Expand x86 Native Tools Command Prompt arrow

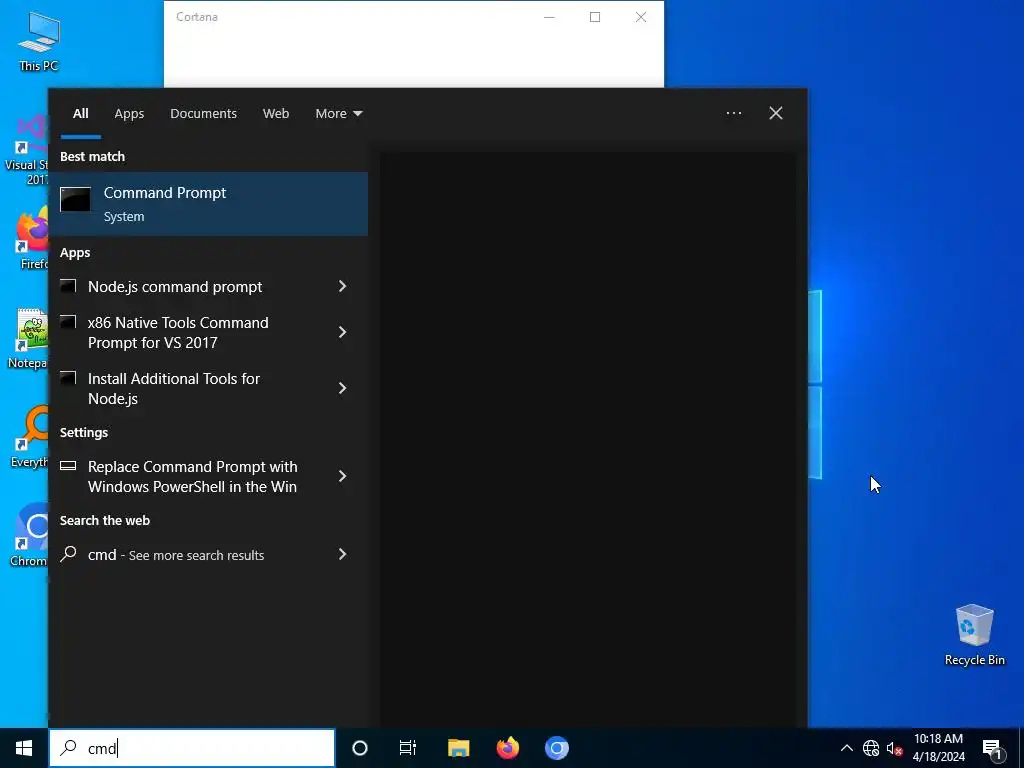click(x=342, y=332)
